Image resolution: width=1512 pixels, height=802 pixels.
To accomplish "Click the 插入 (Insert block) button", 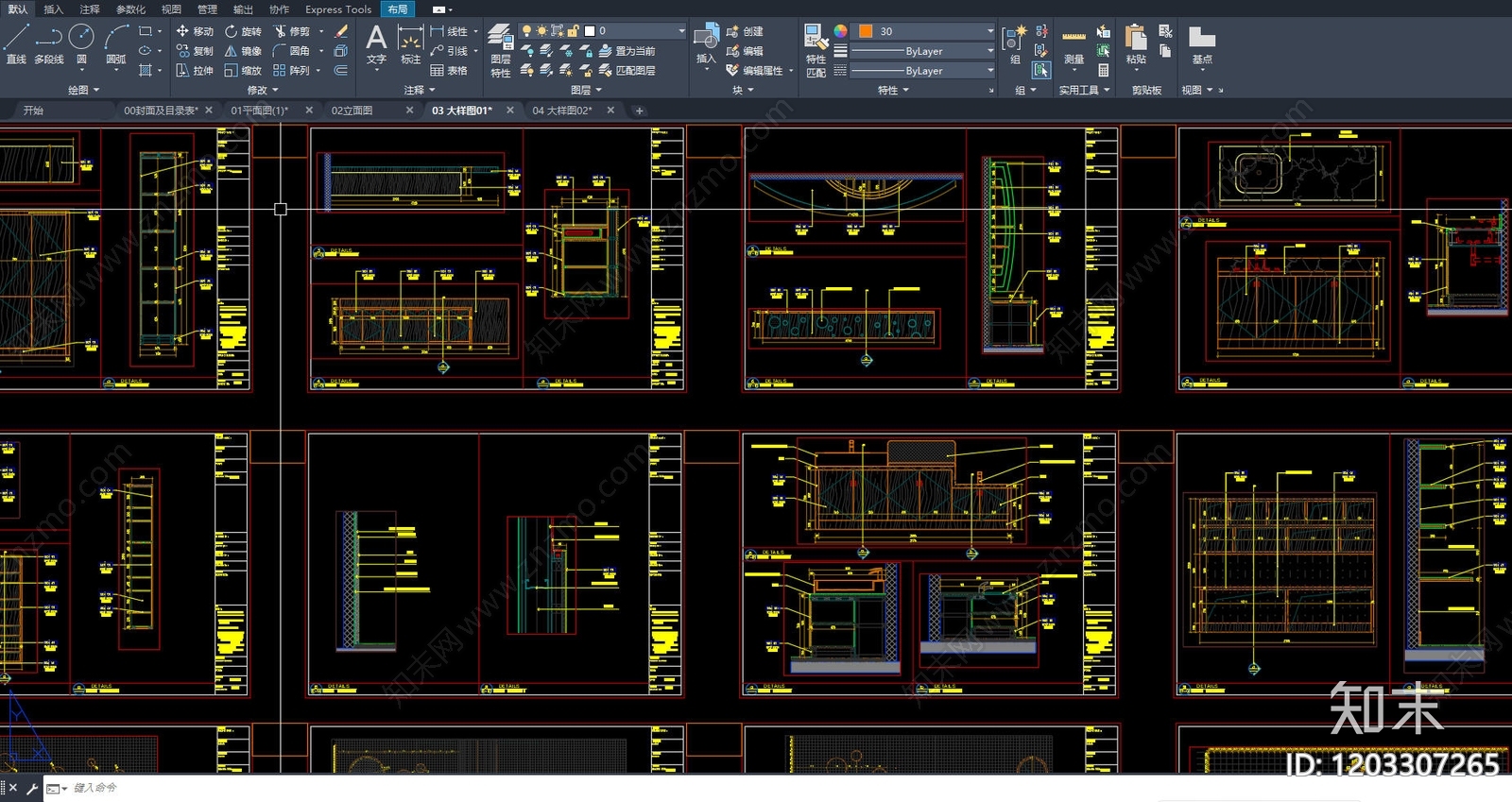I will point(706,45).
